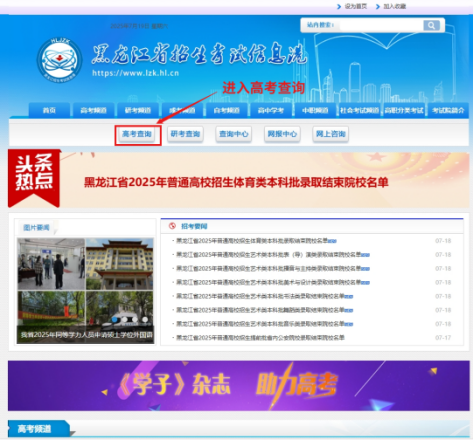
Task: Open the 高考频道 navigation tab
Action: [94, 110]
